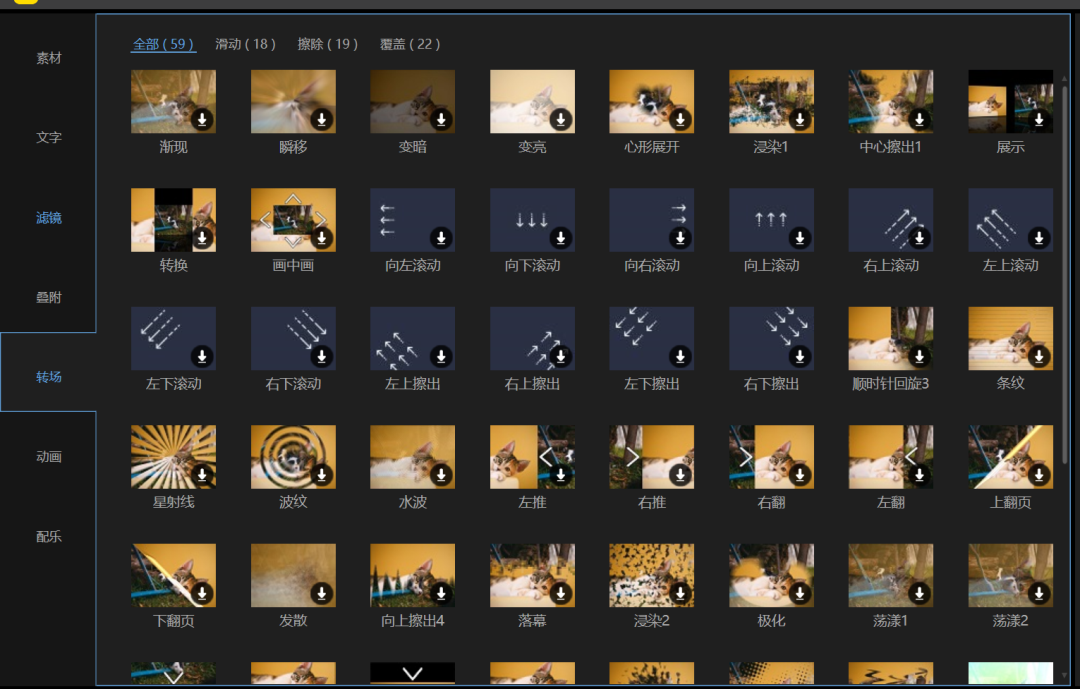Download the 变亮 transition
This screenshot has width=1080, height=689.
pos(561,119)
